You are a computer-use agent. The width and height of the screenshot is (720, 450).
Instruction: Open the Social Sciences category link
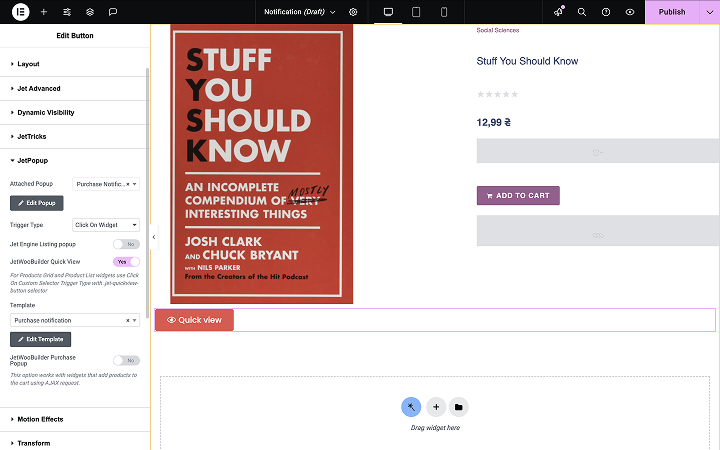(498, 30)
